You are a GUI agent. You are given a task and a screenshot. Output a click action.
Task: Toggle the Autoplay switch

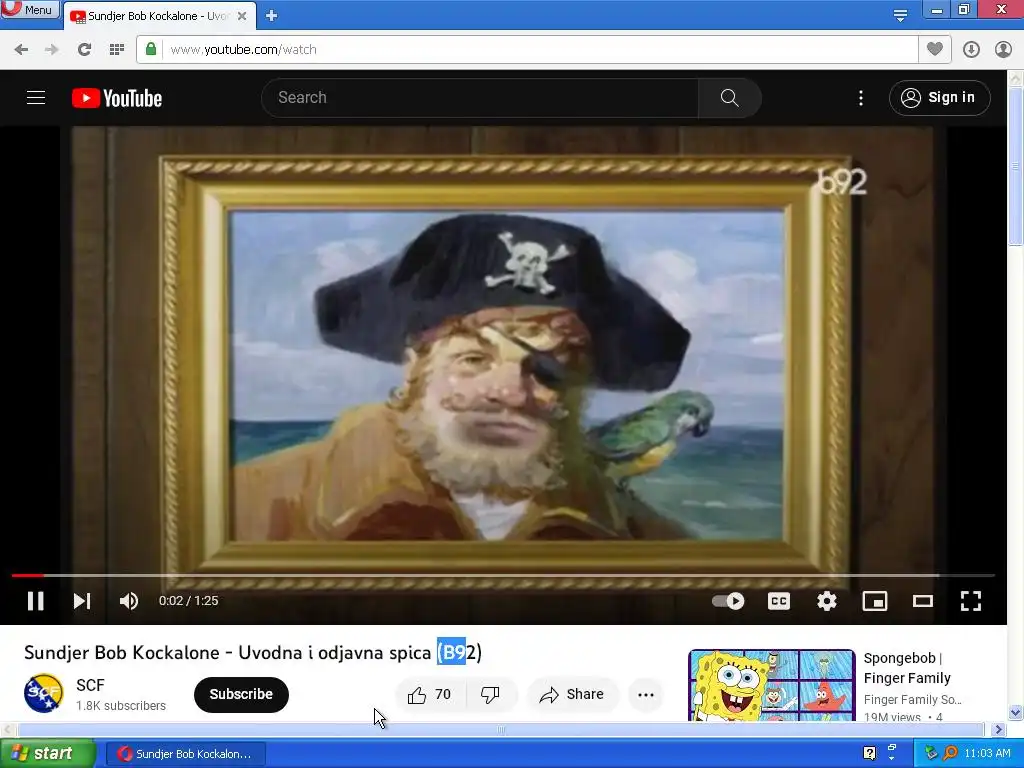click(728, 601)
